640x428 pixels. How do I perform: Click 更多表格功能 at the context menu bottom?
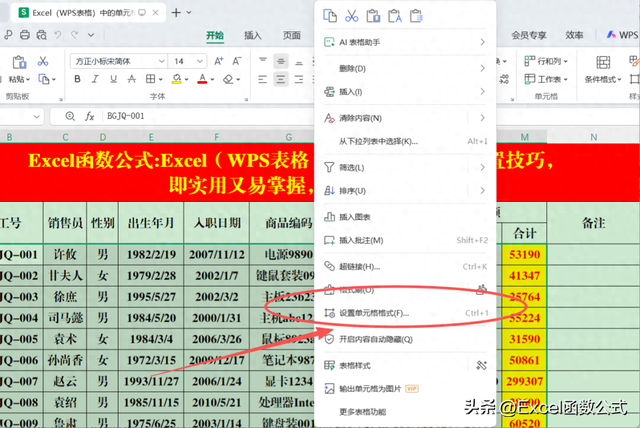coord(361,411)
